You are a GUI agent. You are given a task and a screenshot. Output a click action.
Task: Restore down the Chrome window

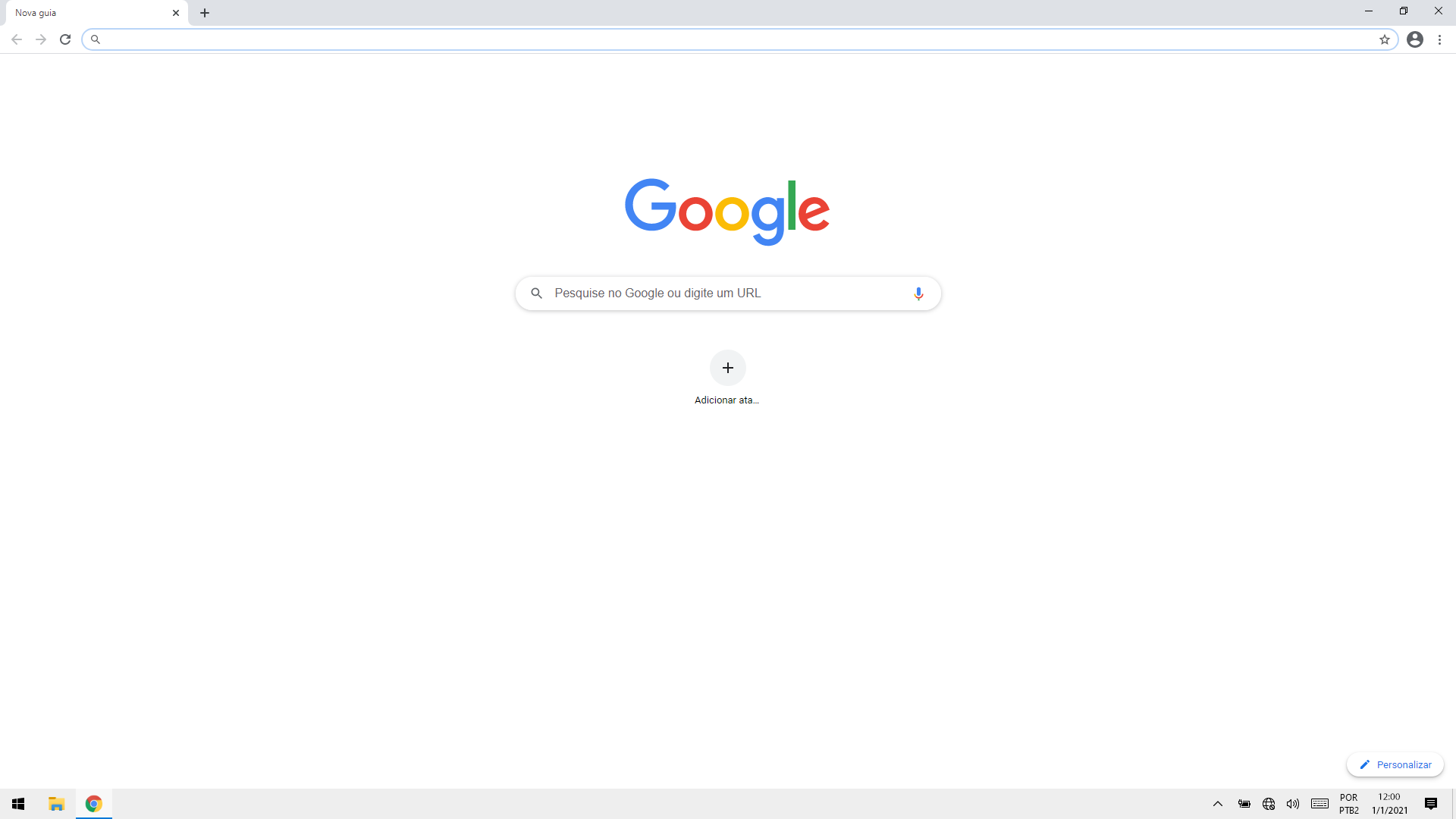[x=1404, y=11]
